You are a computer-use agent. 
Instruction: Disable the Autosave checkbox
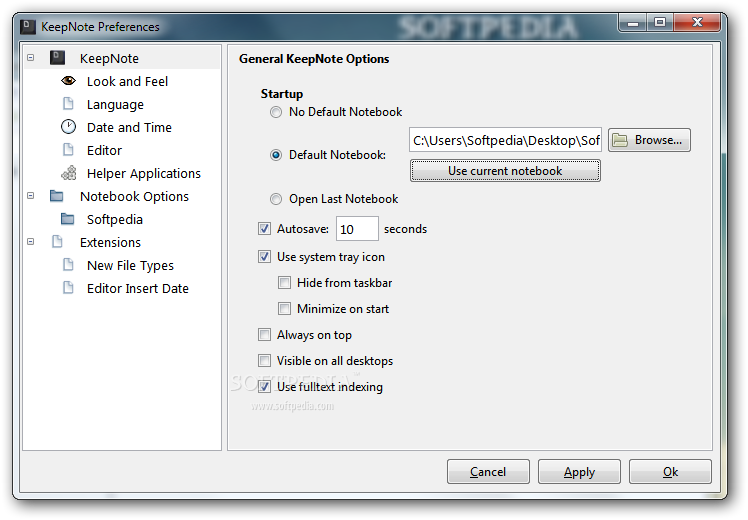coord(264,229)
